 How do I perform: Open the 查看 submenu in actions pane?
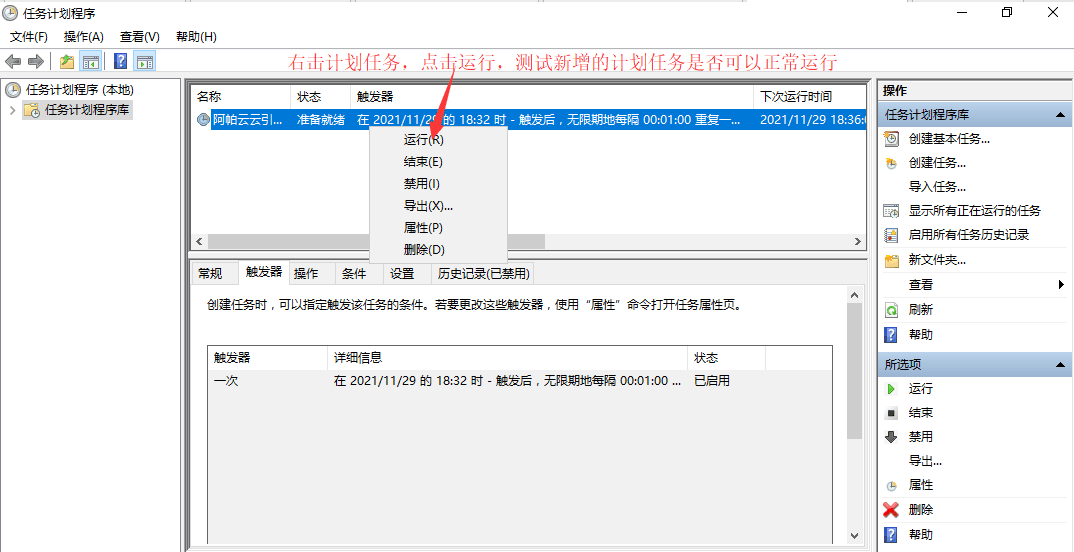(x=1060, y=285)
